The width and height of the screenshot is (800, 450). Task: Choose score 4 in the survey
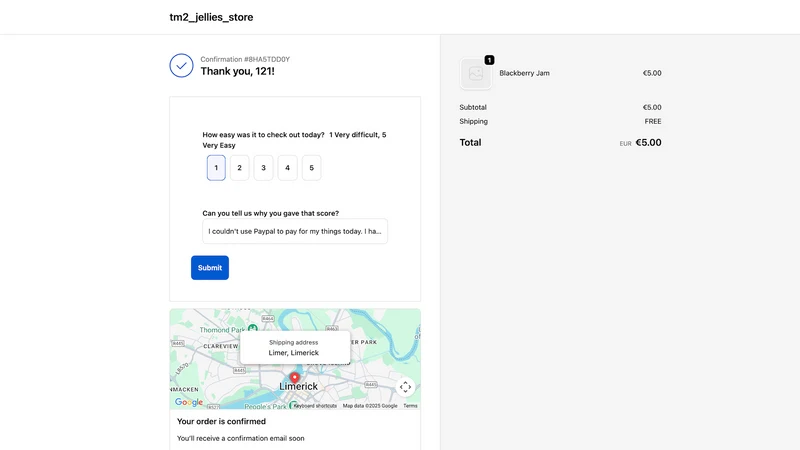pos(287,168)
